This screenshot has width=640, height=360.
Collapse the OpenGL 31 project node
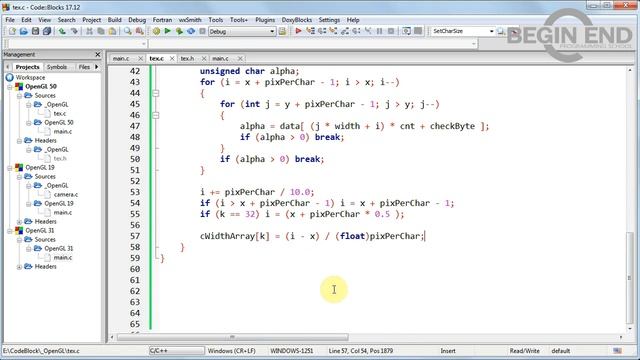click(10, 231)
